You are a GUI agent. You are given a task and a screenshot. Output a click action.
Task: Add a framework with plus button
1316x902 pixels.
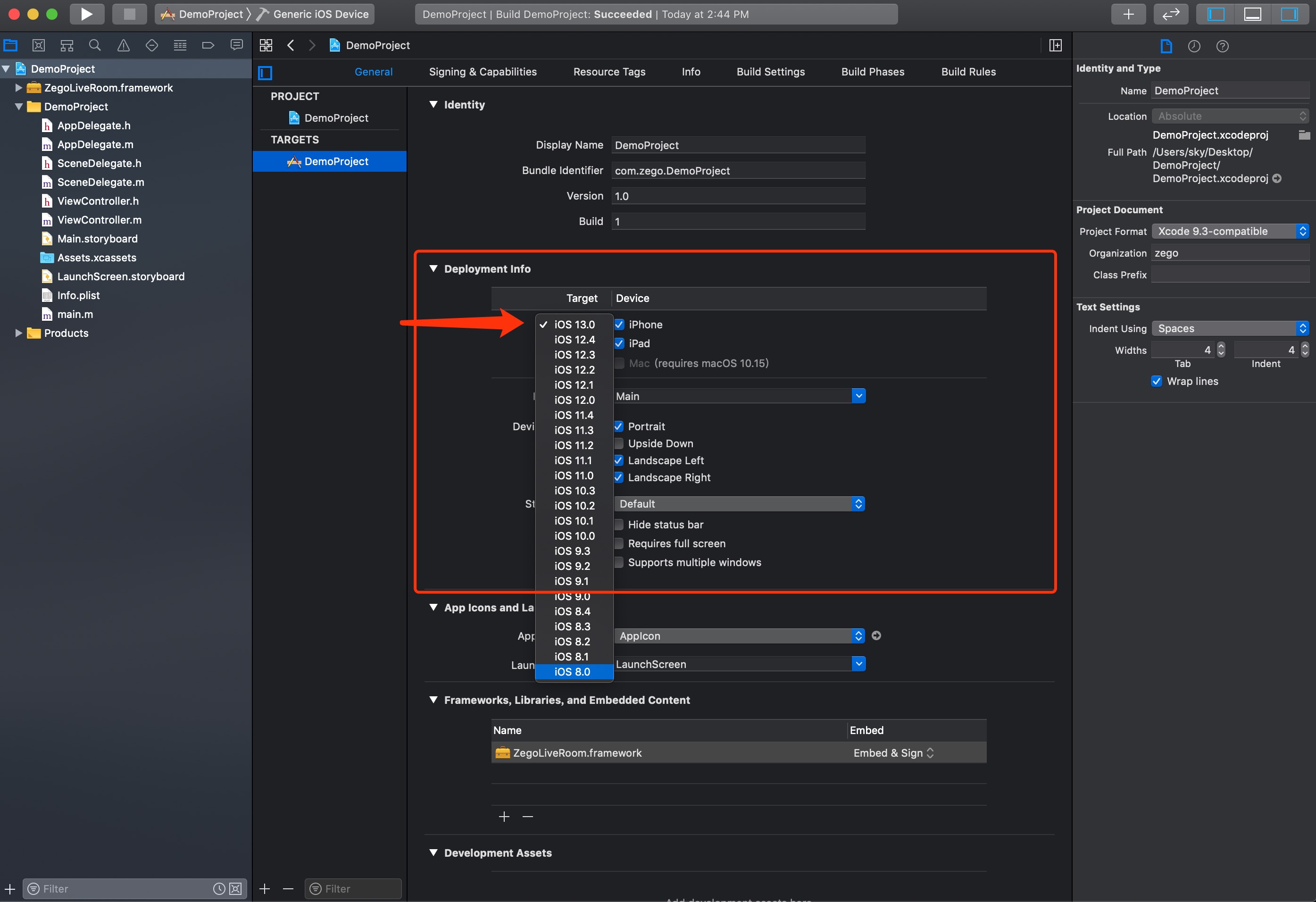504,817
